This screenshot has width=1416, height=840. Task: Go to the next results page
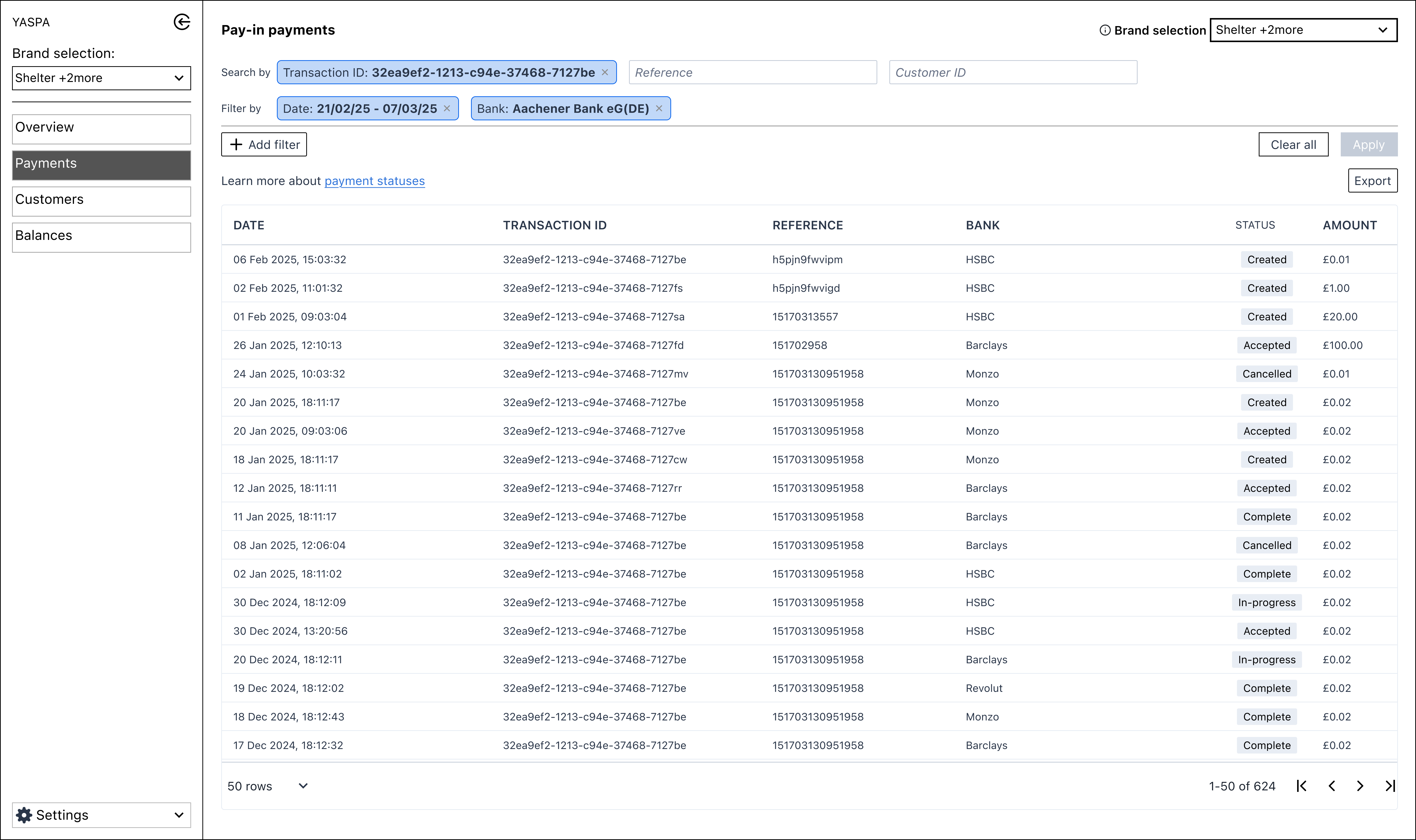1360,786
